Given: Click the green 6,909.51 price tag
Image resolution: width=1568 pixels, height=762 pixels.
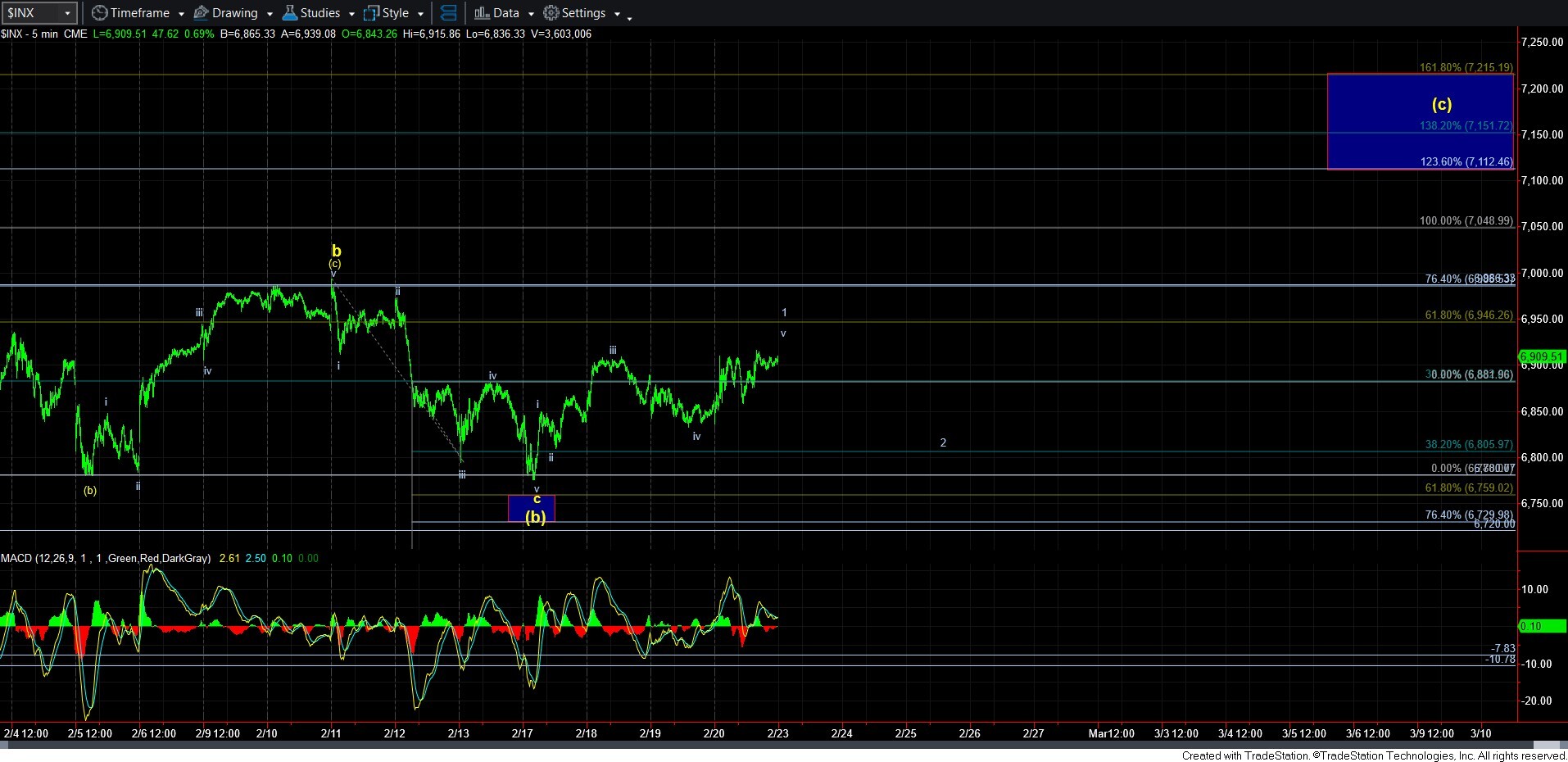Looking at the screenshot, I should click(x=1542, y=357).
